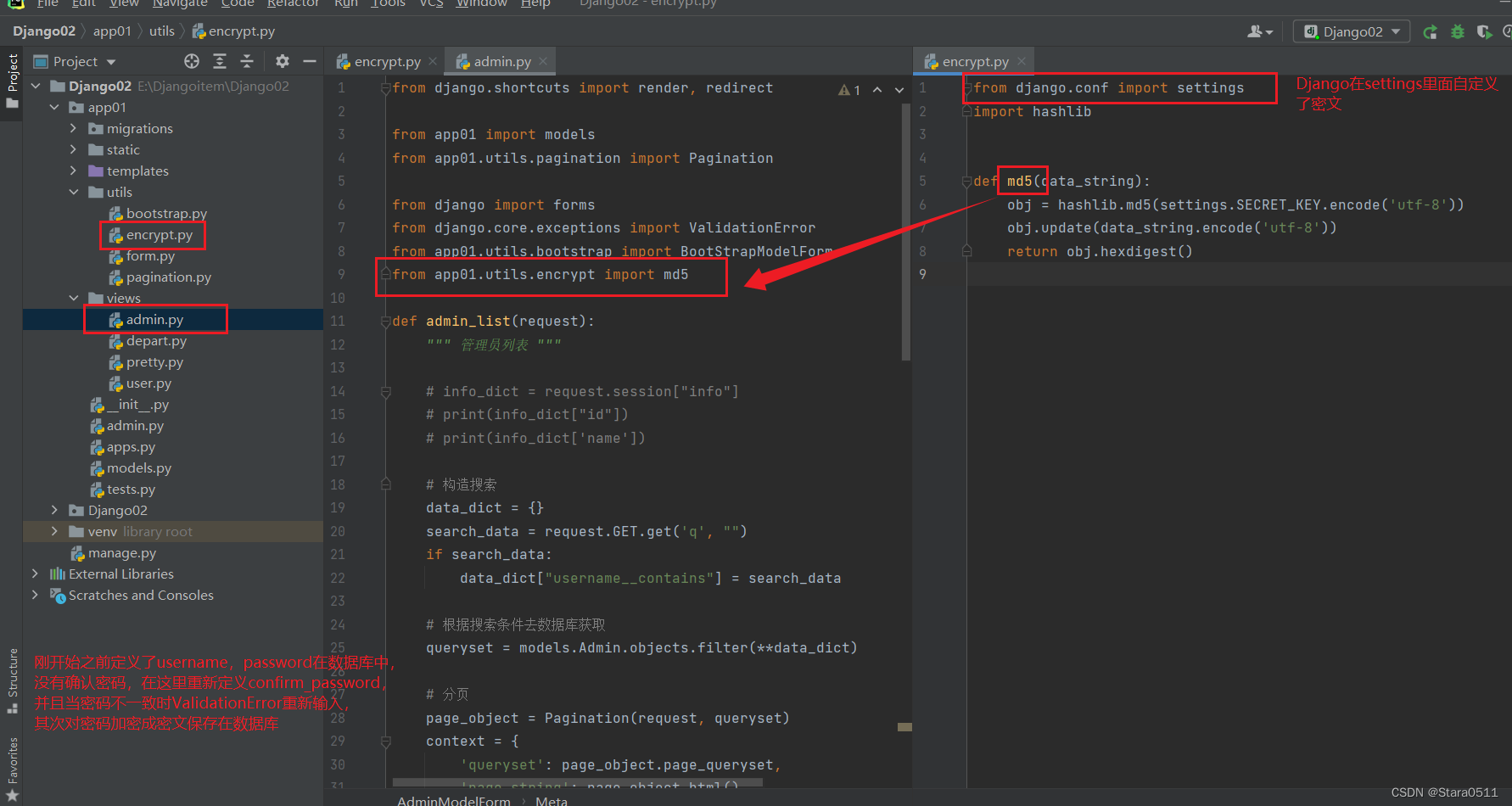This screenshot has width=1512, height=806.
Task: Open Project panel settings gear
Action: pyautogui.click(x=283, y=61)
